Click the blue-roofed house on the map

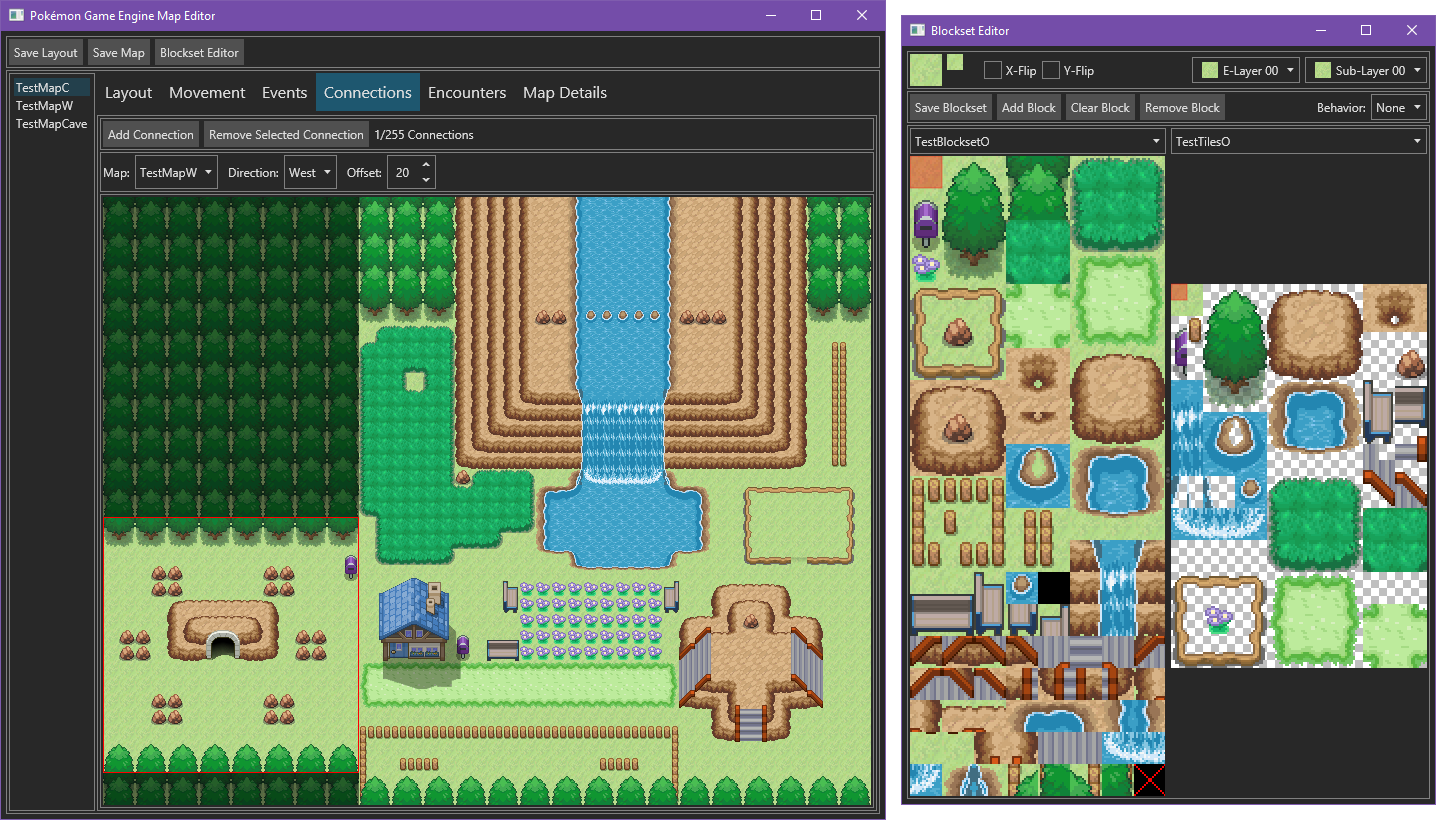(x=413, y=619)
